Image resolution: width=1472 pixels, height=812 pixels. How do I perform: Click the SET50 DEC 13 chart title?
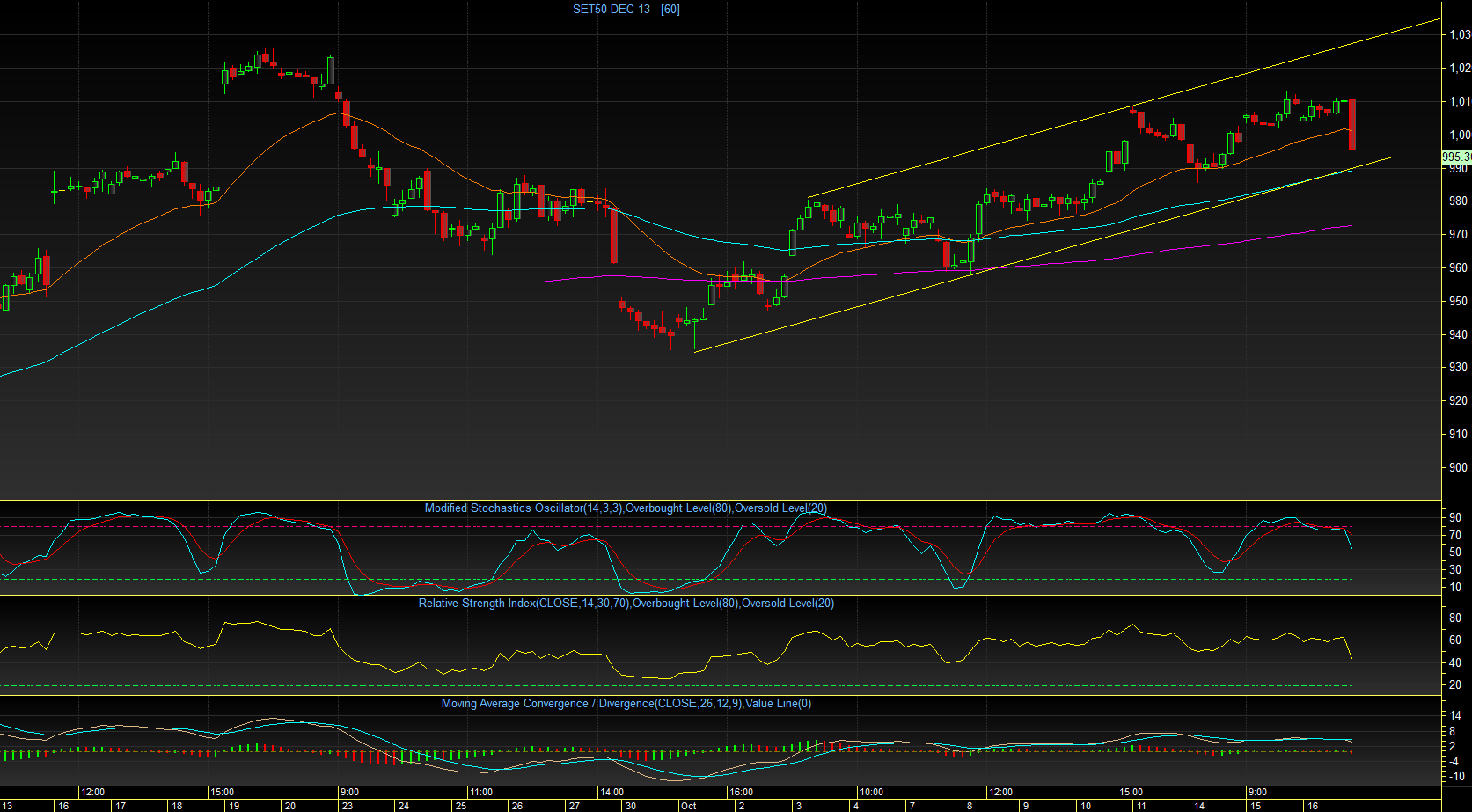pyautogui.click(x=612, y=10)
